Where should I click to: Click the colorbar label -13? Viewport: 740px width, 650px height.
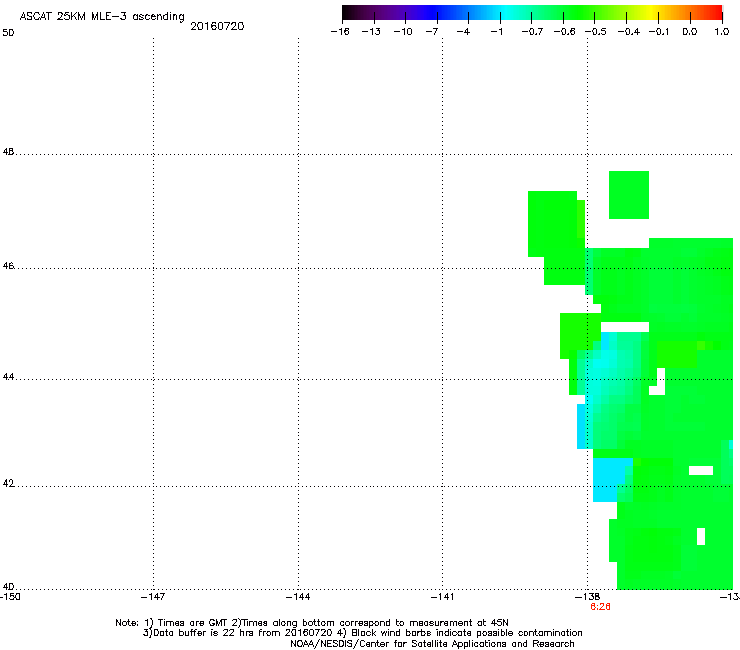tap(371, 32)
